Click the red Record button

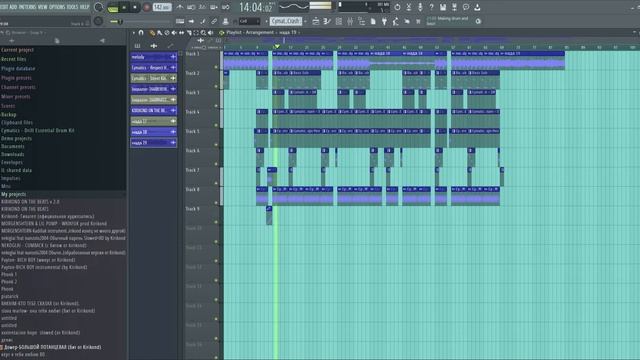146,7
